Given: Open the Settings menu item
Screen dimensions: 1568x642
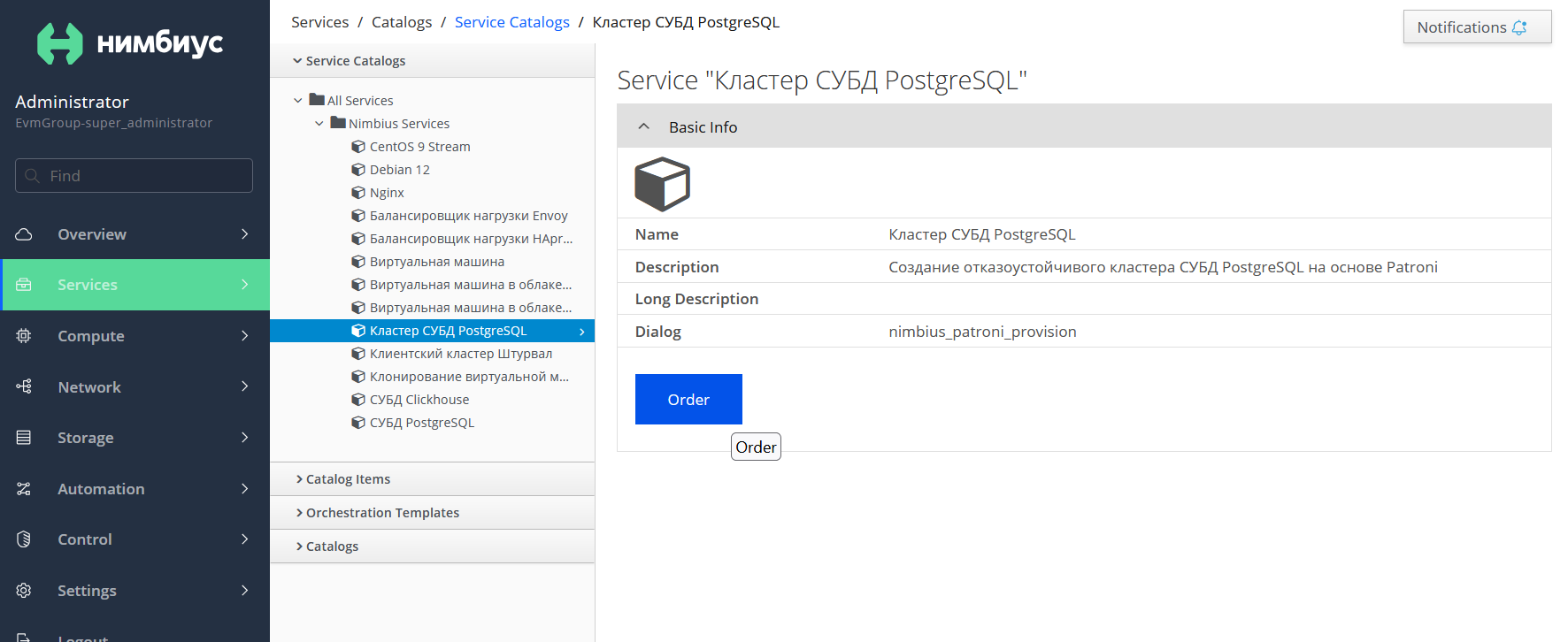Looking at the screenshot, I should point(135,591).
